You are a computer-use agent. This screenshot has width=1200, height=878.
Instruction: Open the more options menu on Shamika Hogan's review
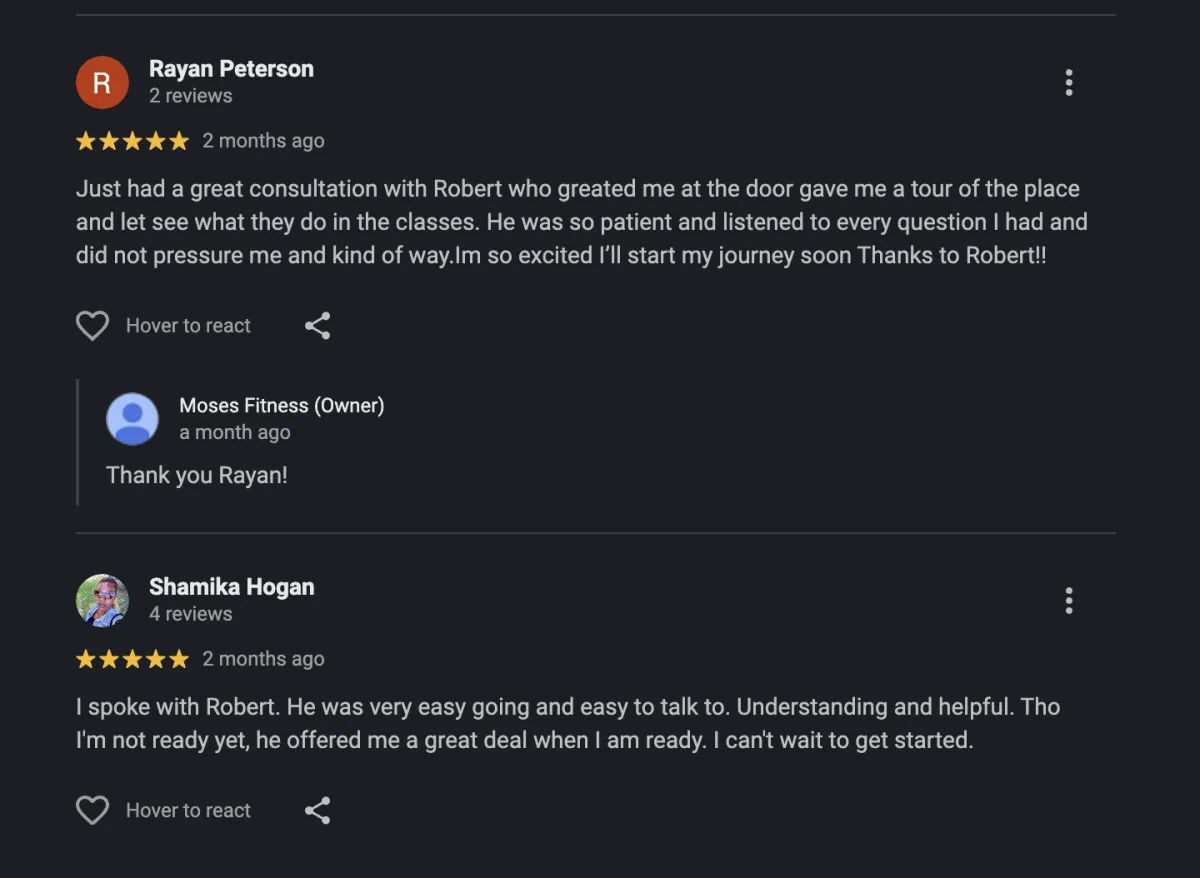(1069, 601)
